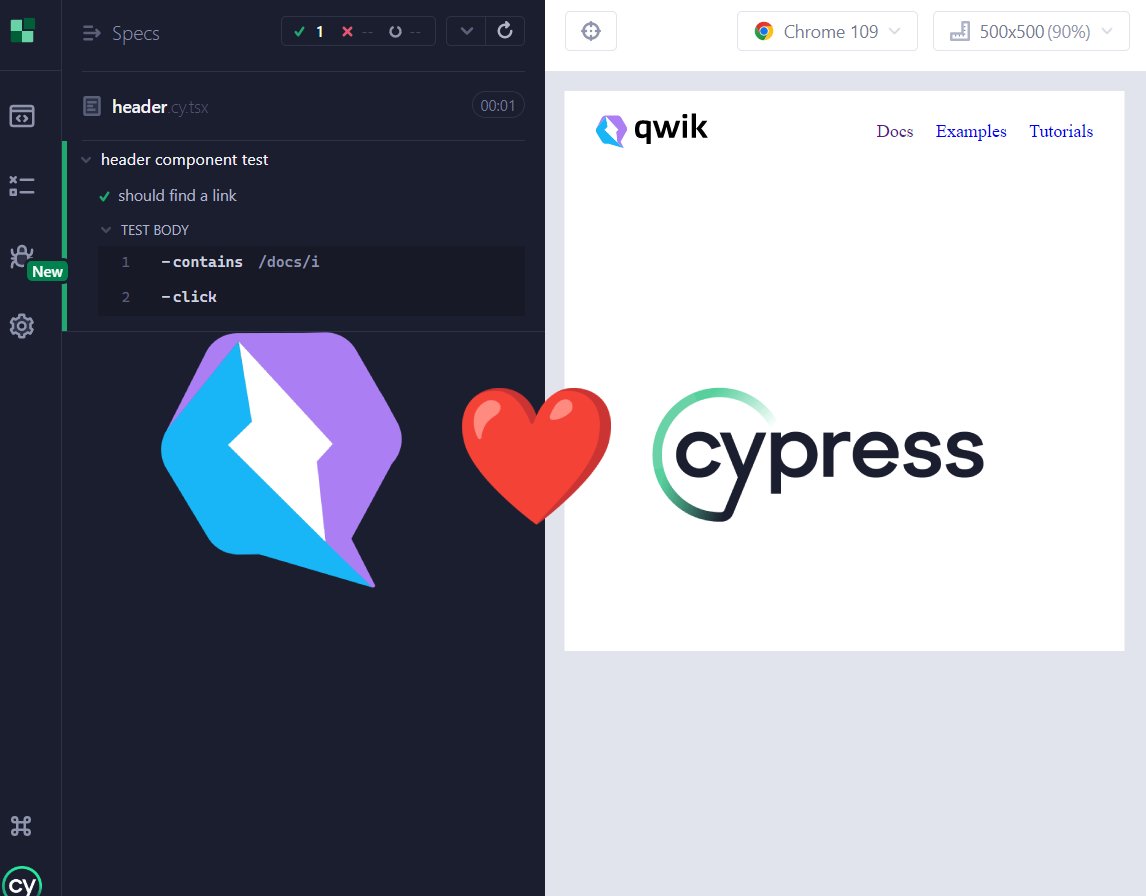The image size is (1146, 896).
Task: Open the Examples link in preview
Action: tap(971, 132)
